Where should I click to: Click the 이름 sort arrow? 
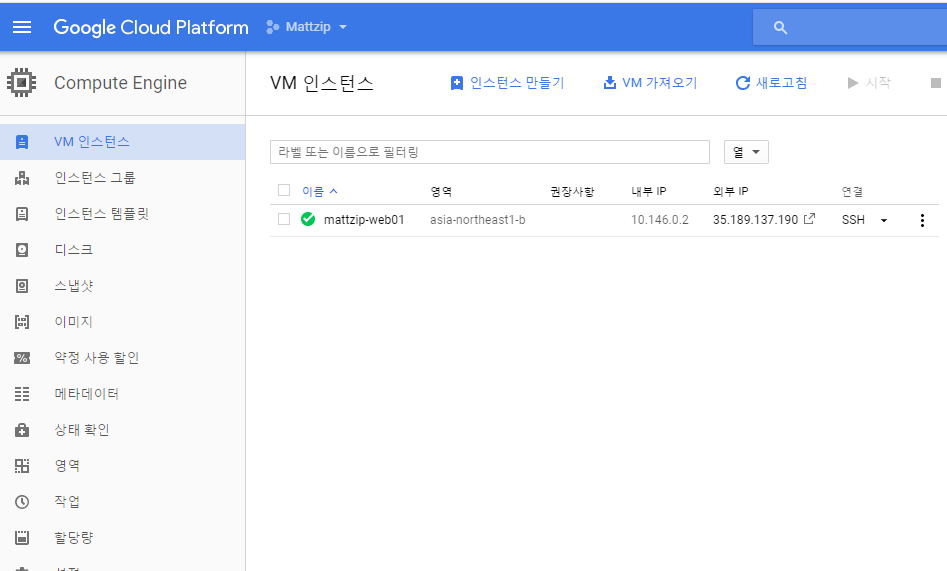point(333,191)
